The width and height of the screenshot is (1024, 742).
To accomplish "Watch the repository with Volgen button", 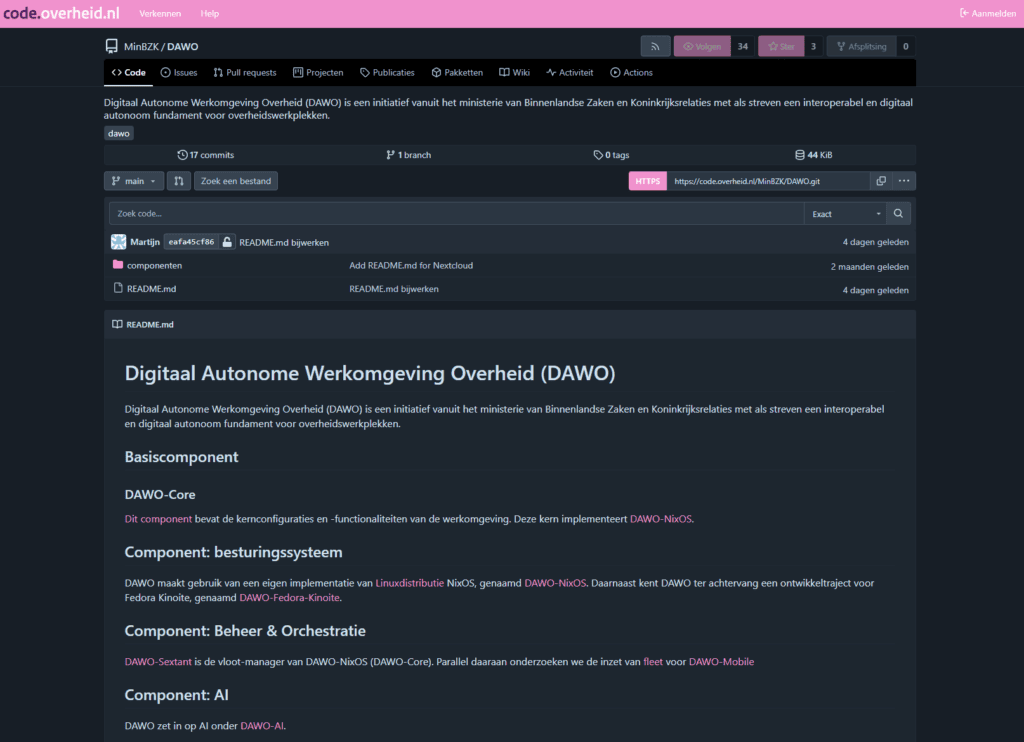I will (x=702, y=46).
